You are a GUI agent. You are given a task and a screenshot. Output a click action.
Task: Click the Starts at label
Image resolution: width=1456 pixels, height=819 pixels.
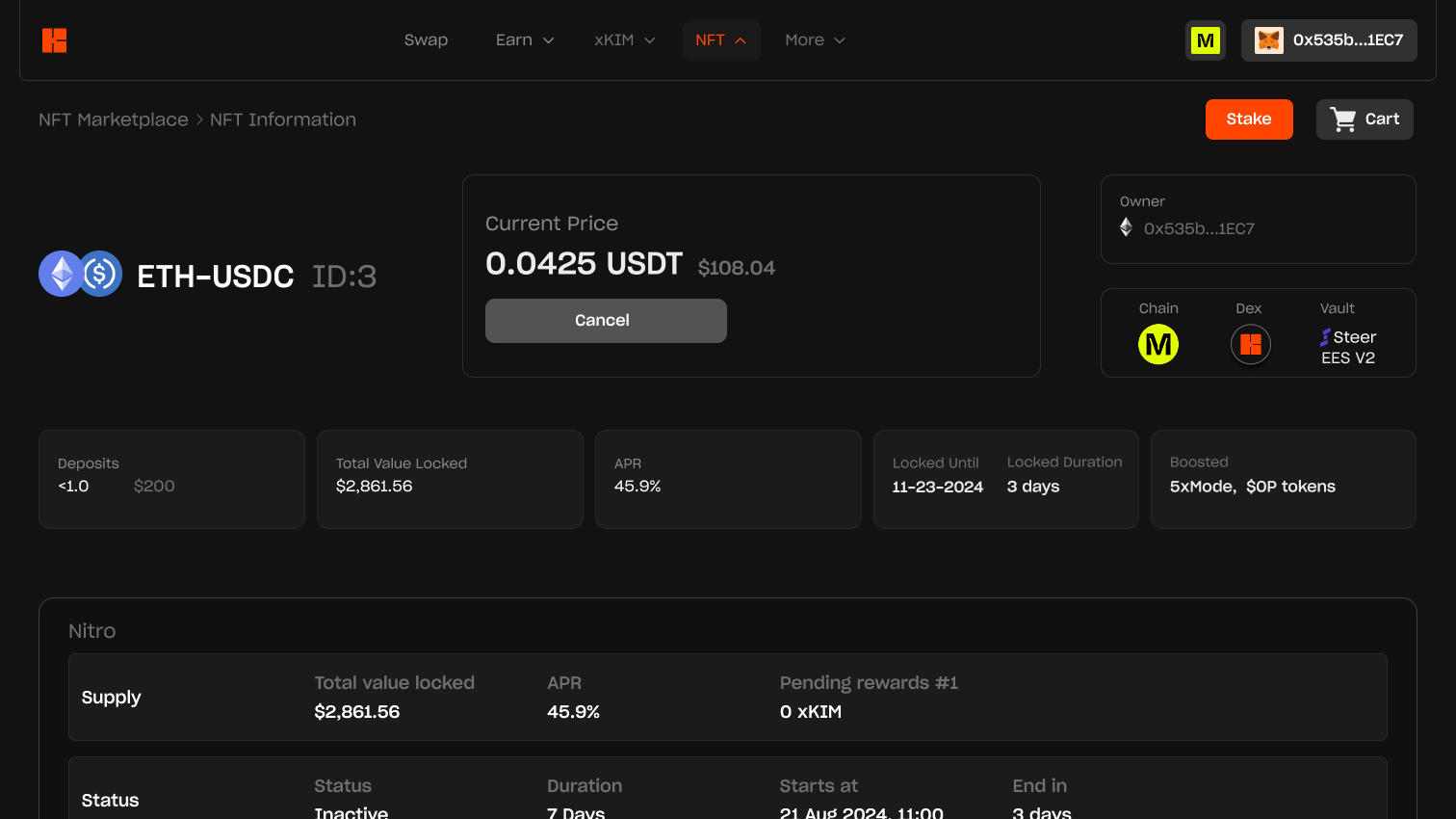coord(819,786)
